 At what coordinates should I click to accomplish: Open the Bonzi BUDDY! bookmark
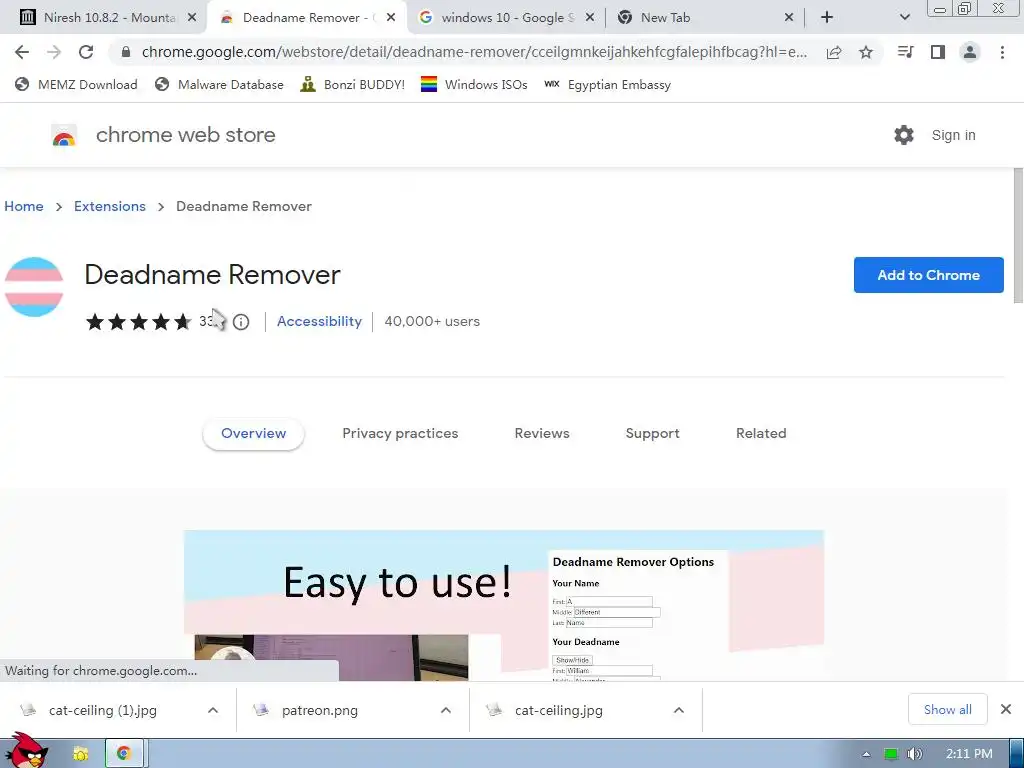coord(352,84)
